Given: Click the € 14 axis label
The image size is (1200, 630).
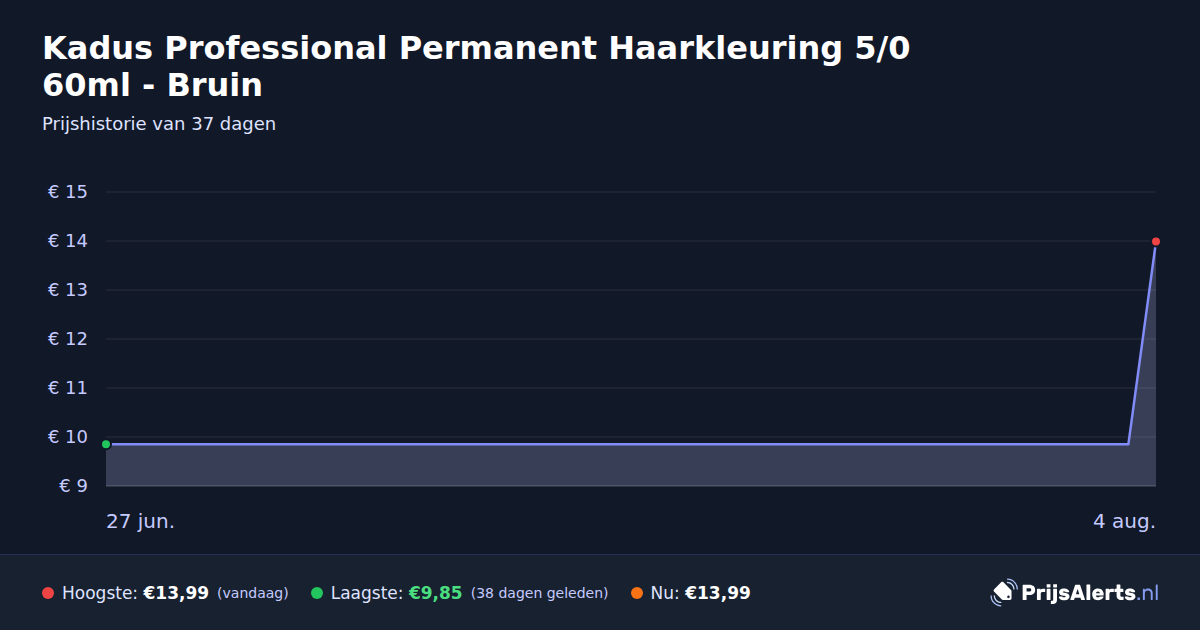Looking at the screenshot, I should click(68, 241).
